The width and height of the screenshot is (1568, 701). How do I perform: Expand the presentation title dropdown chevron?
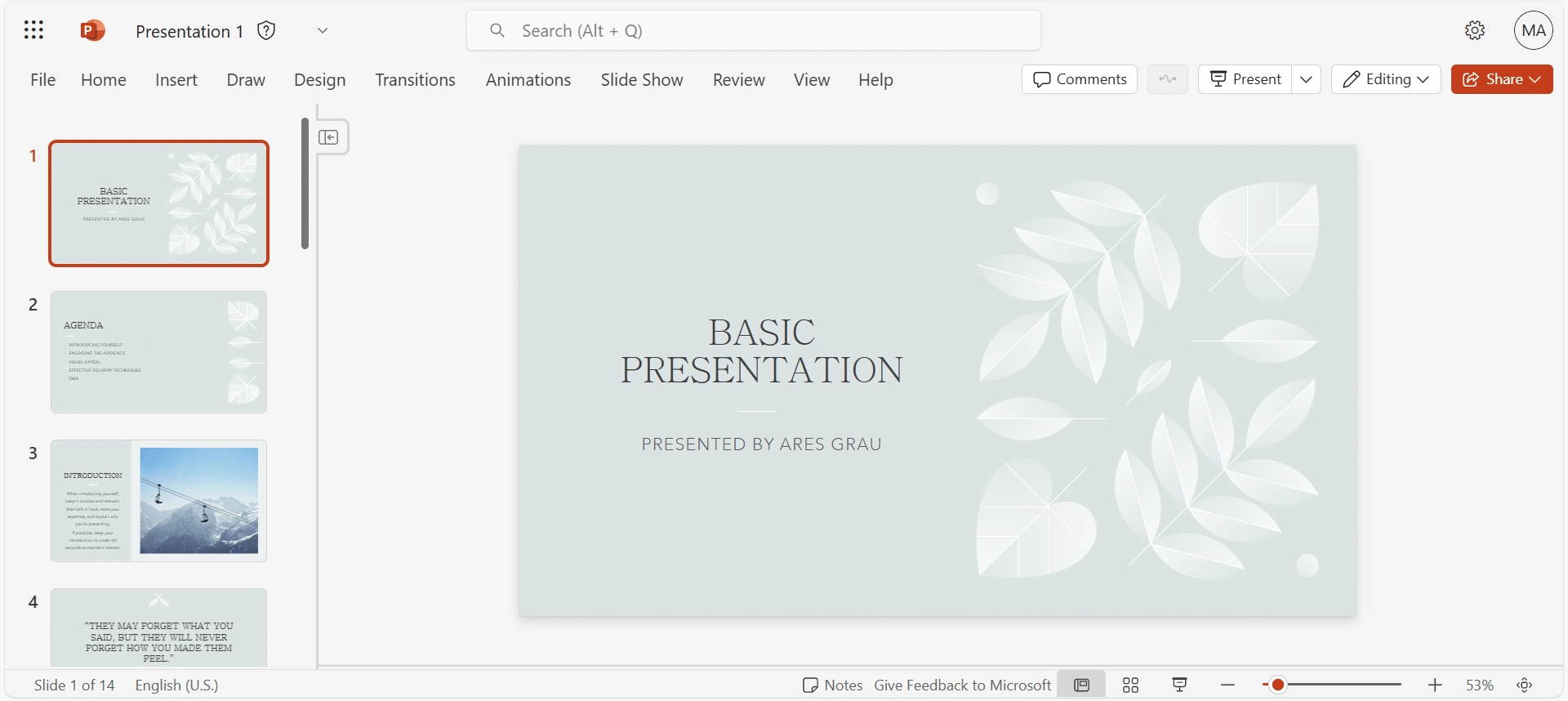click(323, 31)
